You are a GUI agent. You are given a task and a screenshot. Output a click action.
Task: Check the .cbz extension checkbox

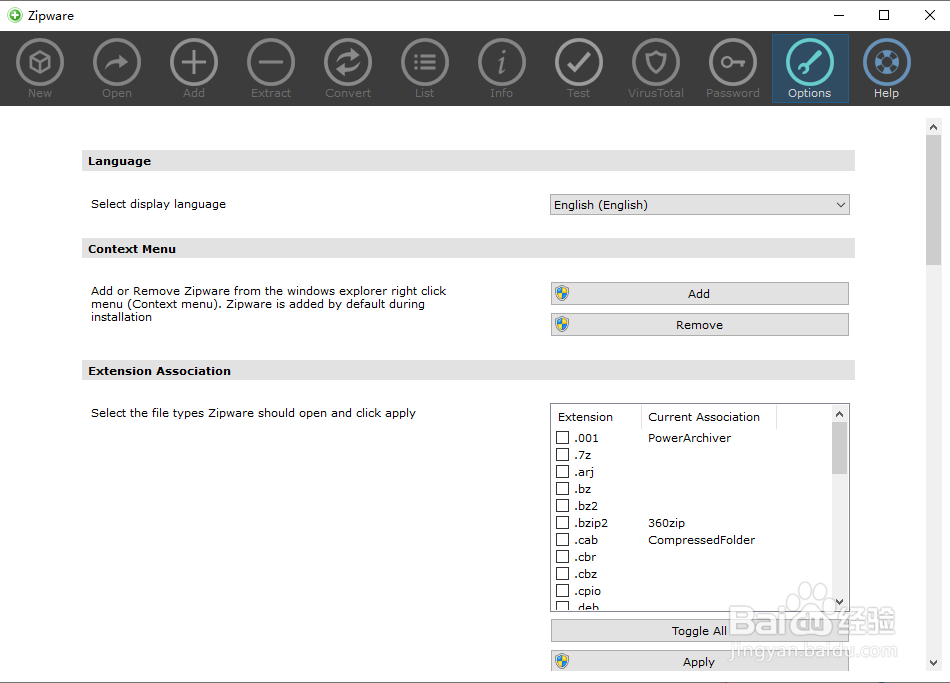563,573
